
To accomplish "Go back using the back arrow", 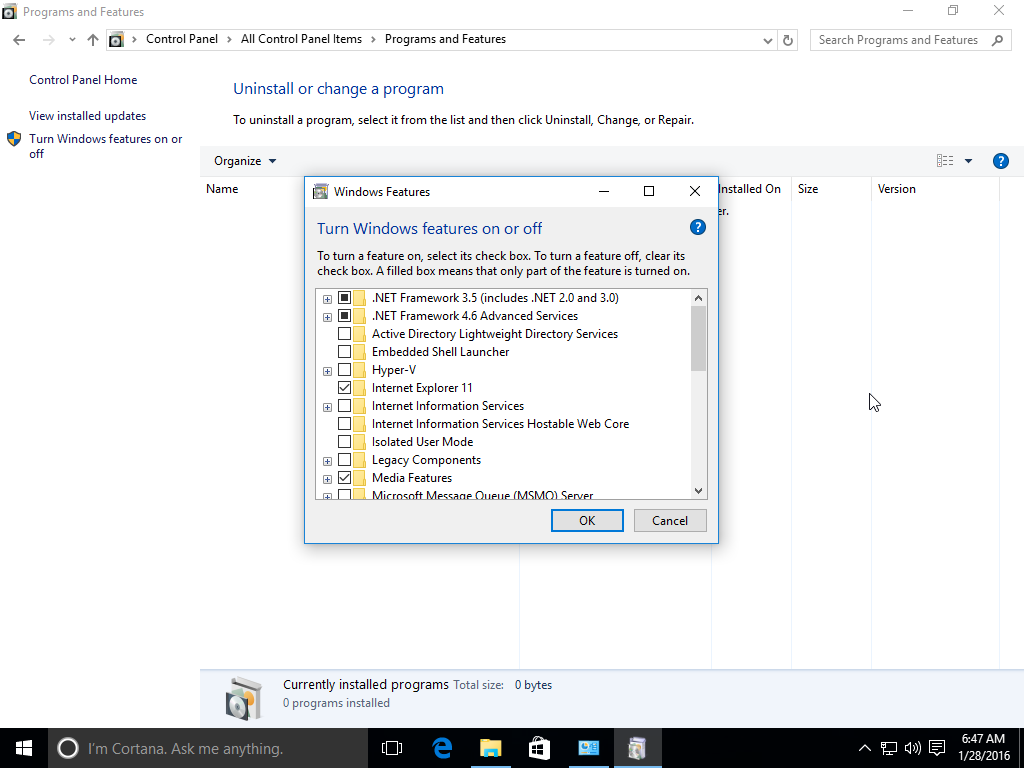I will pos(19,40).
